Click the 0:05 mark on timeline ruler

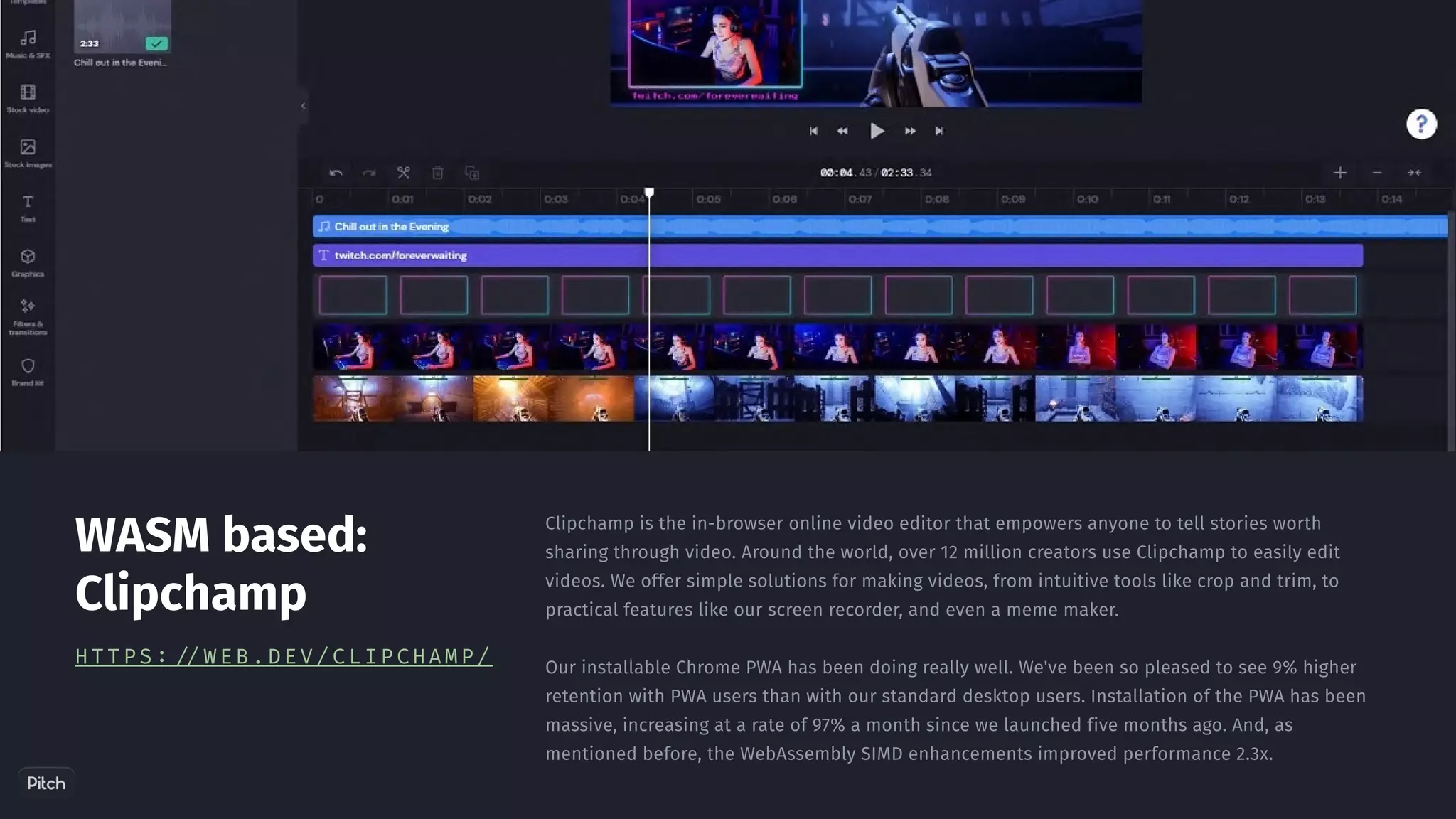[x=708, y=199]
